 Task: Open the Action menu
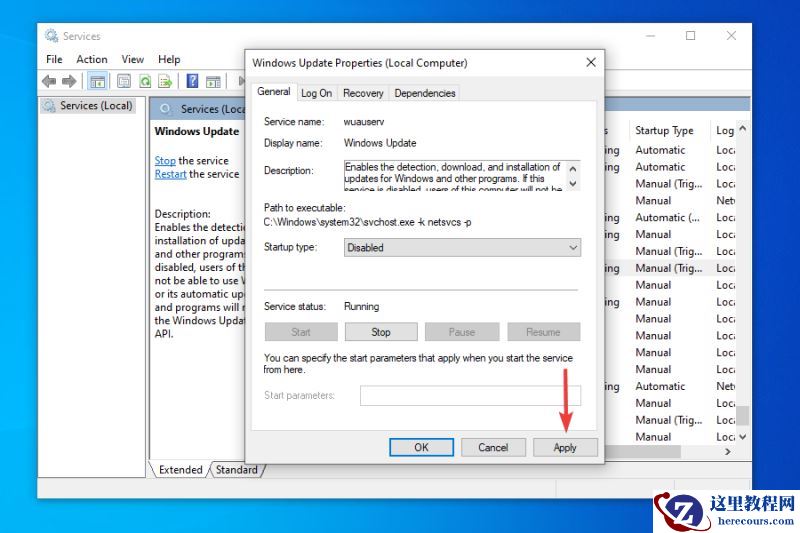pyautogui.click(x=92, y=59)
